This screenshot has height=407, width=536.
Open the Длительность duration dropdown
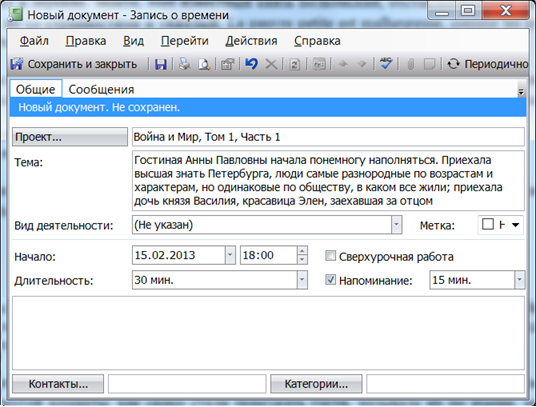click(302, 280)
